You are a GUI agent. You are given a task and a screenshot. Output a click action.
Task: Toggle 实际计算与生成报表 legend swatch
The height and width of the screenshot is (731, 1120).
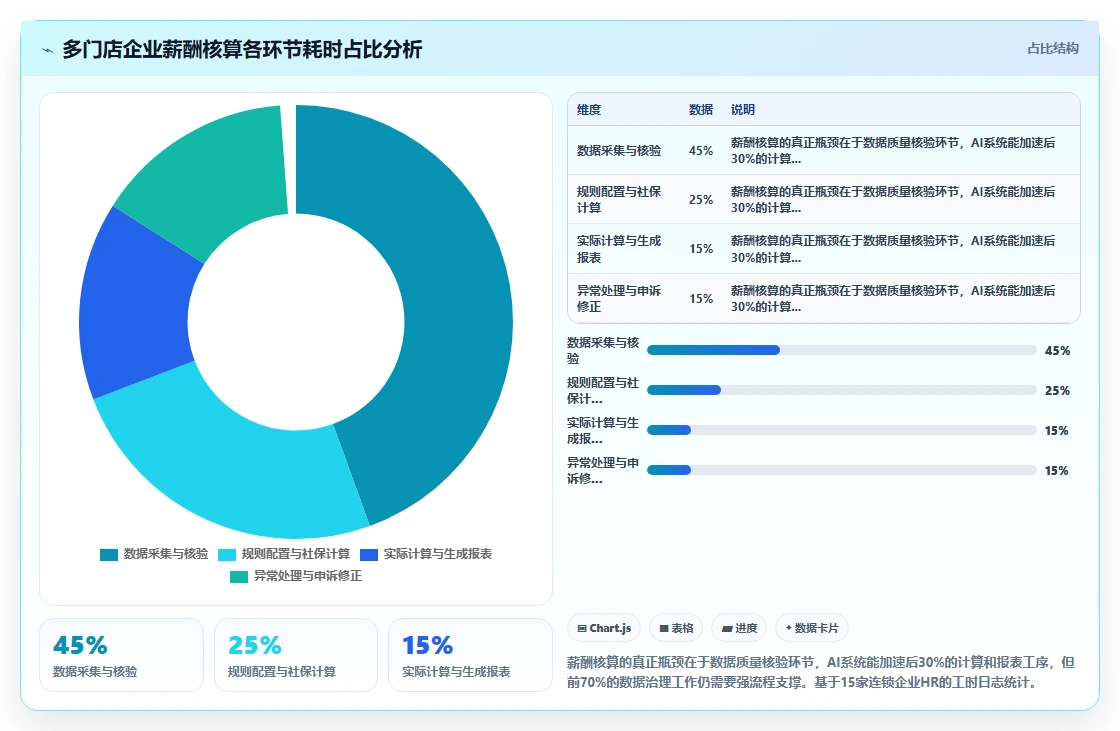point(369,555)
